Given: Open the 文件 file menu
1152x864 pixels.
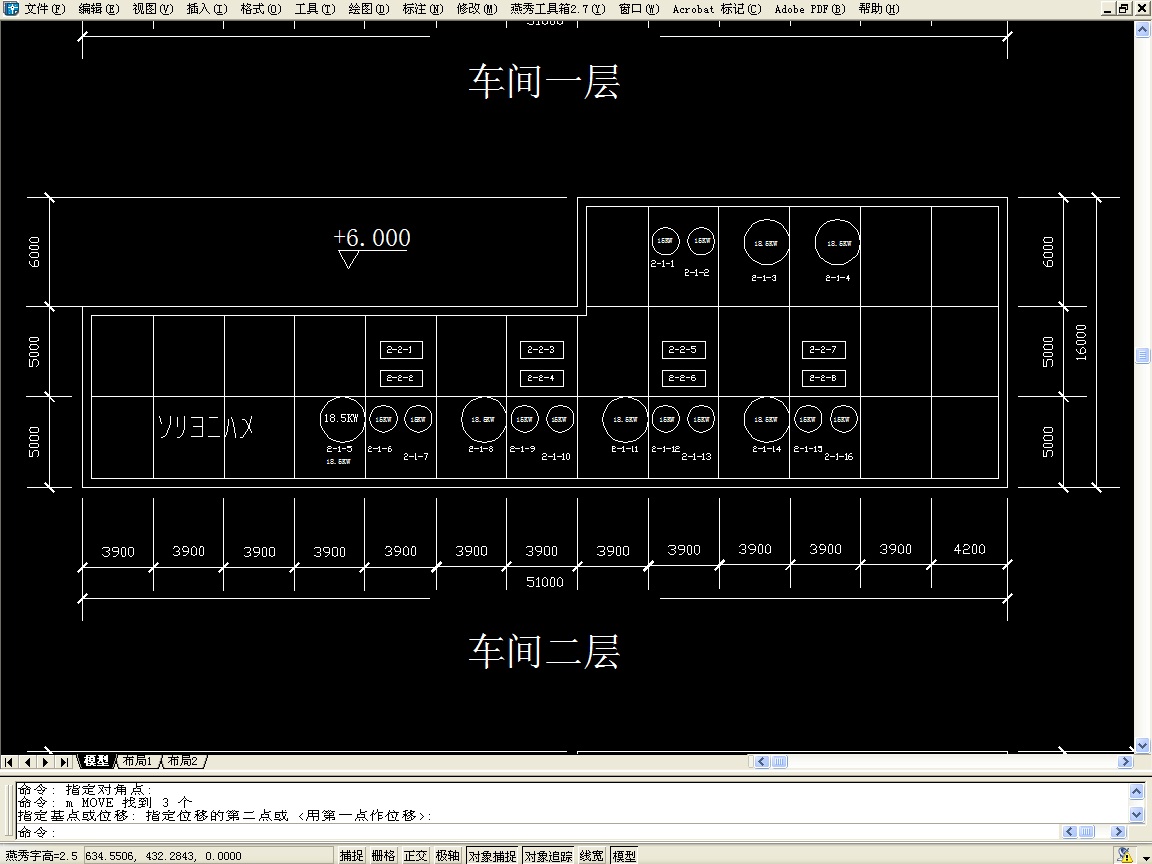Looking at the screenshot, I should point(45,9).
